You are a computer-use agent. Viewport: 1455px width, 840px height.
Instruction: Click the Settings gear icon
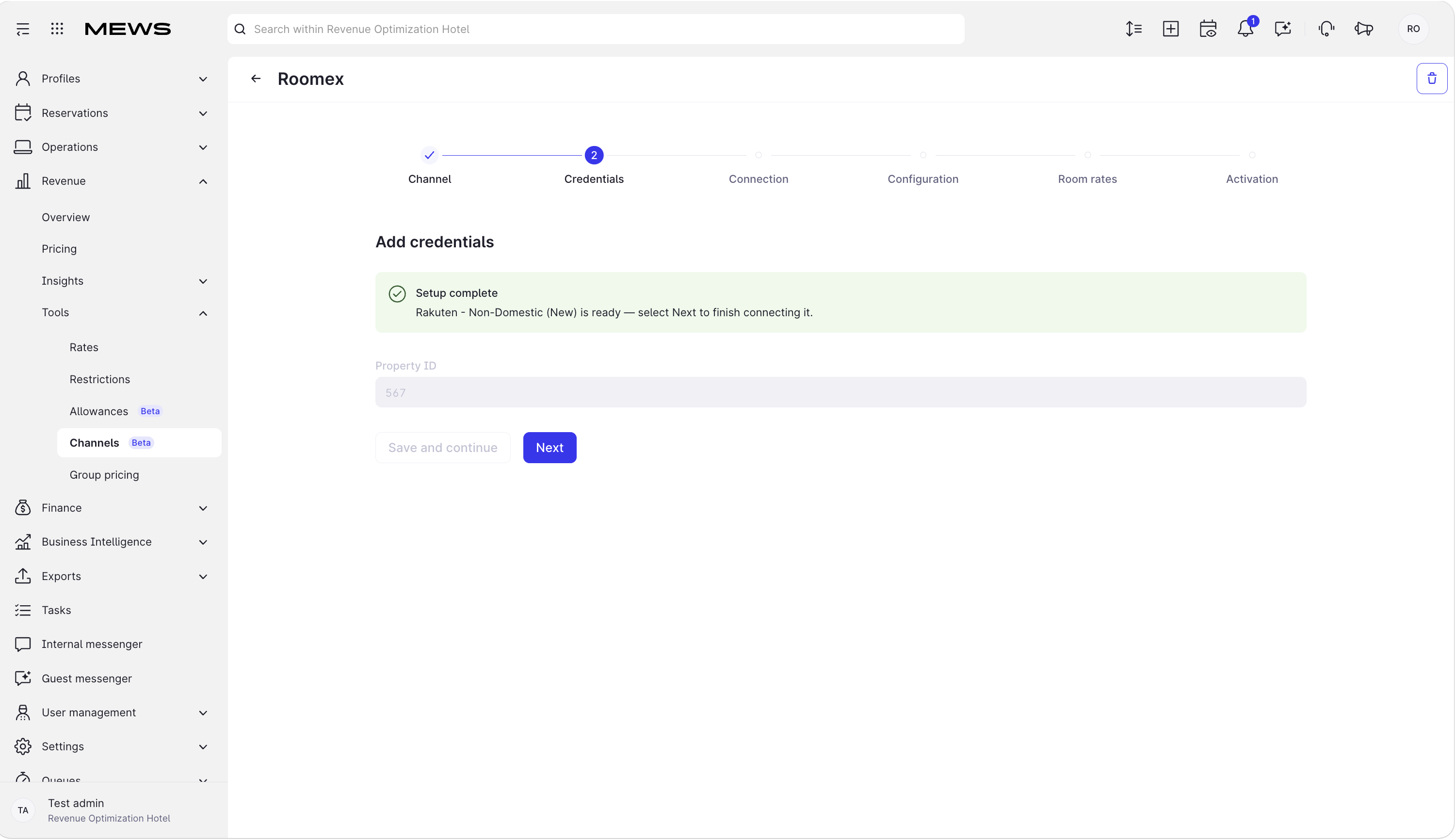(x=23, y=746)
